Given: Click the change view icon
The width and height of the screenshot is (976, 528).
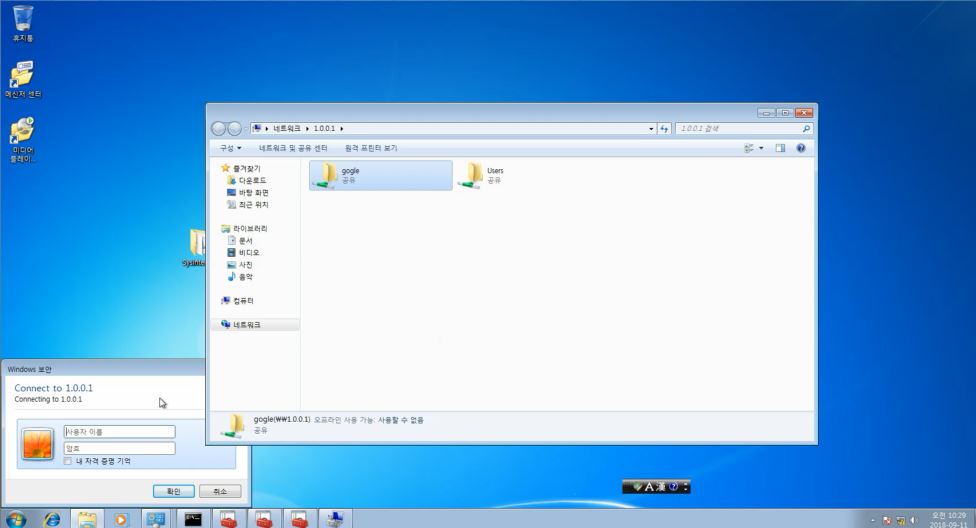Looking at the screenshot, I should [x=749, y=148].
